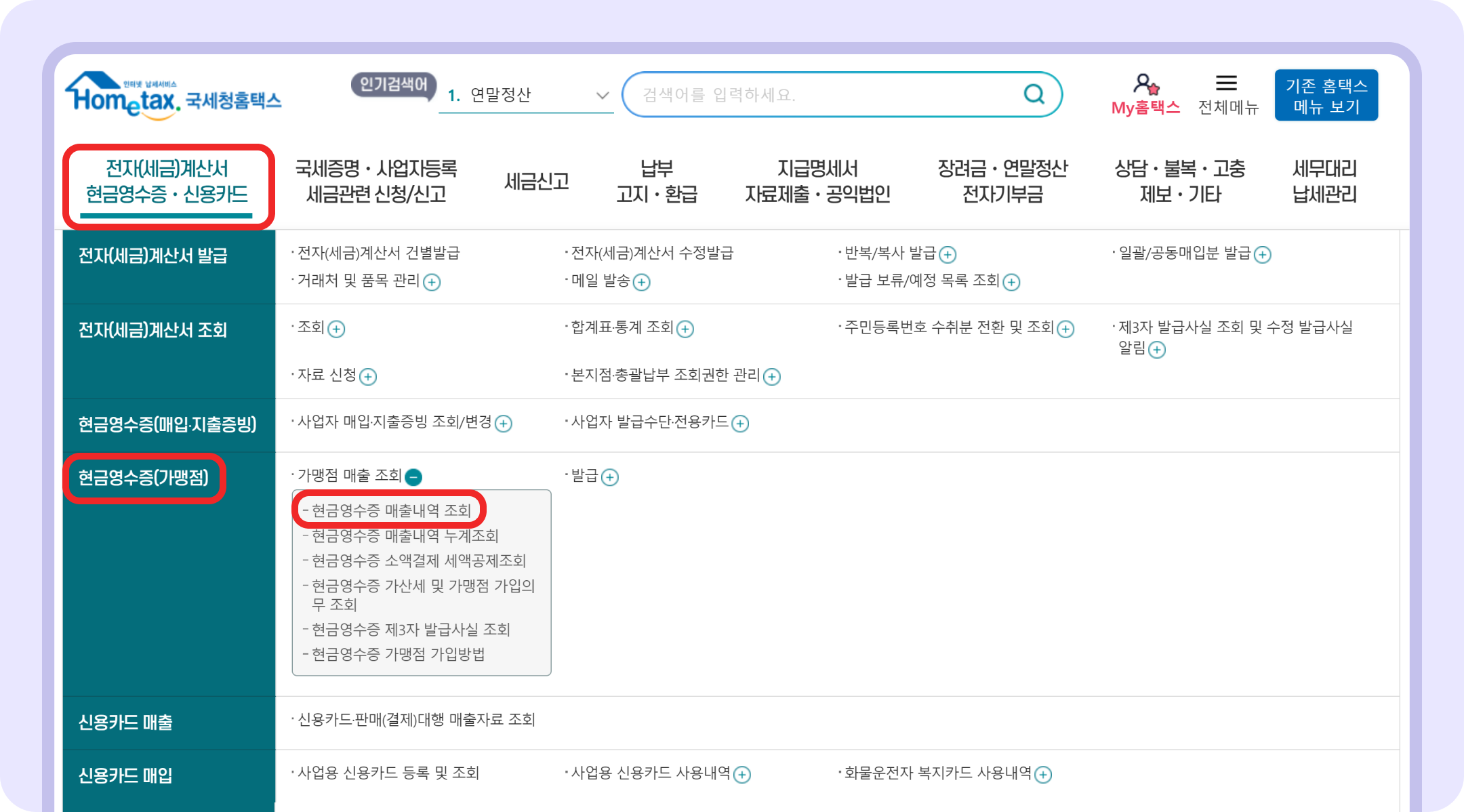Click the 기존 홈택스 메뉴 보기 button
1464x812 pixels.
(x=1325, y=94)
